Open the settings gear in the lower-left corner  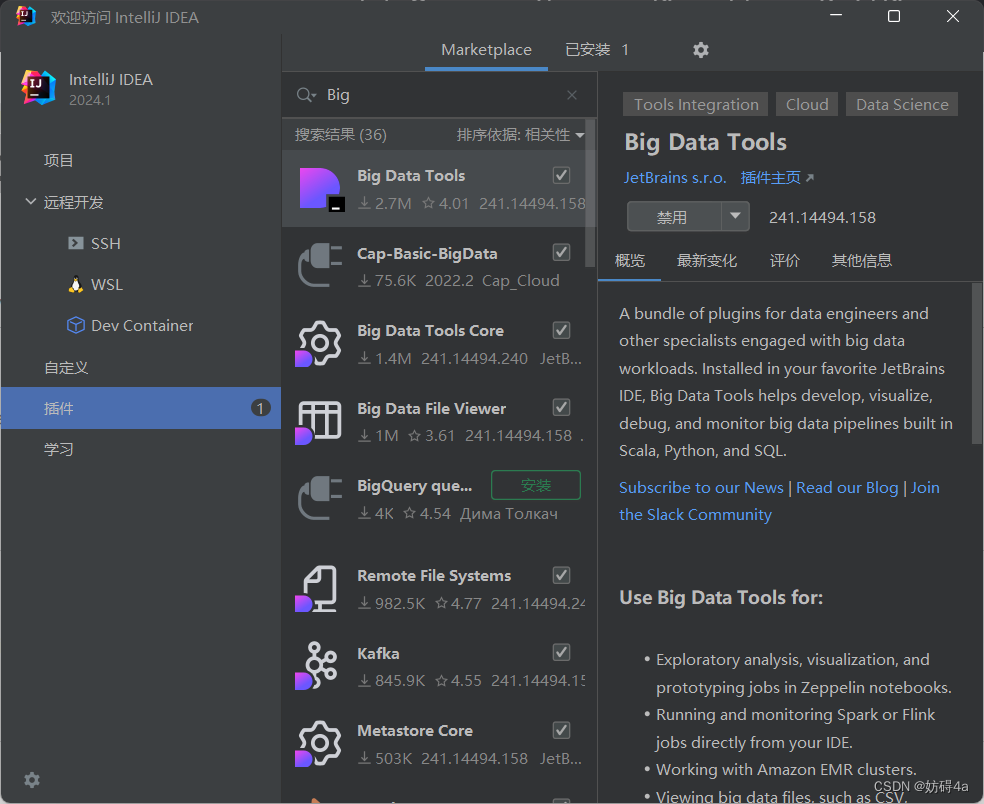32,780
